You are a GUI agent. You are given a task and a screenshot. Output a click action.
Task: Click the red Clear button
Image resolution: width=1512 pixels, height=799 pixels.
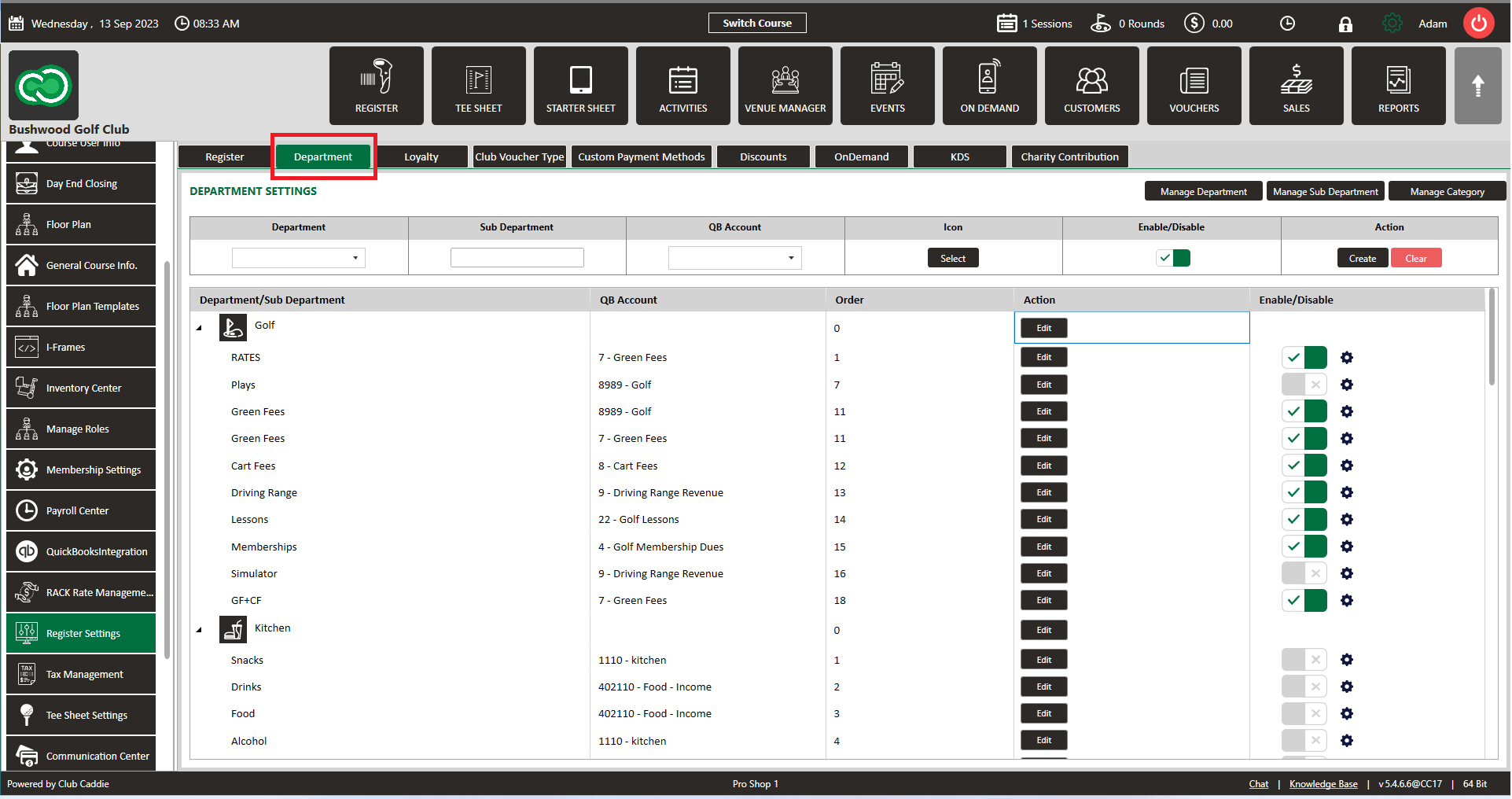(x=1416, y=258)
